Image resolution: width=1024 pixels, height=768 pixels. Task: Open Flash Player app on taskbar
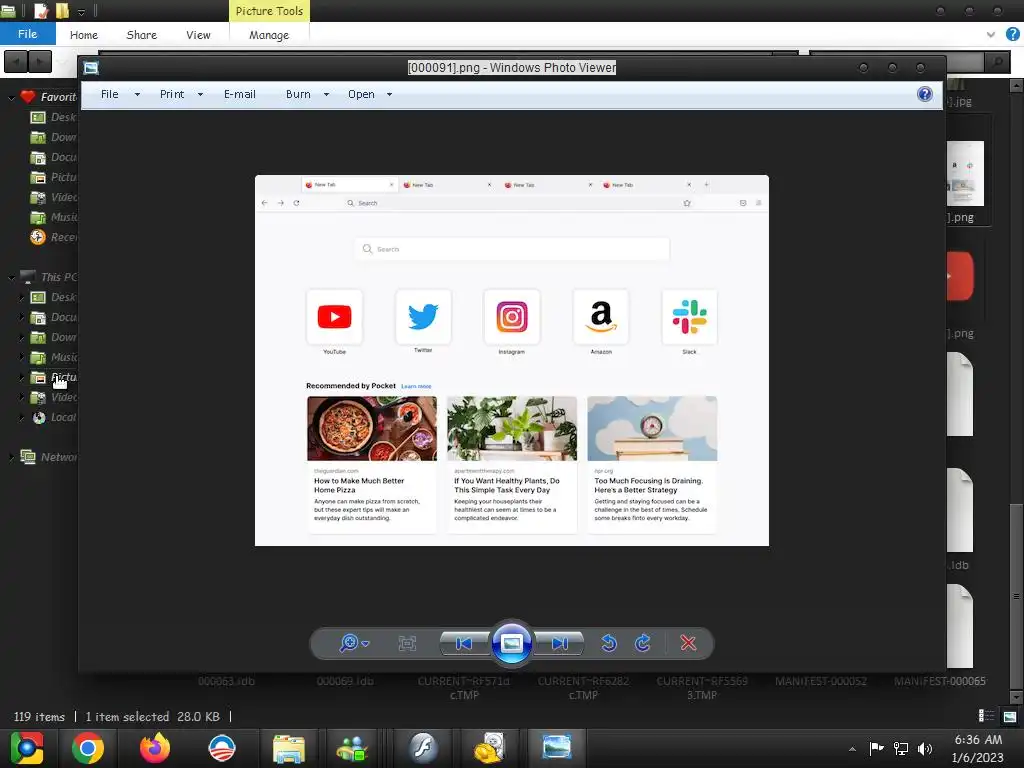pos(422,748)
